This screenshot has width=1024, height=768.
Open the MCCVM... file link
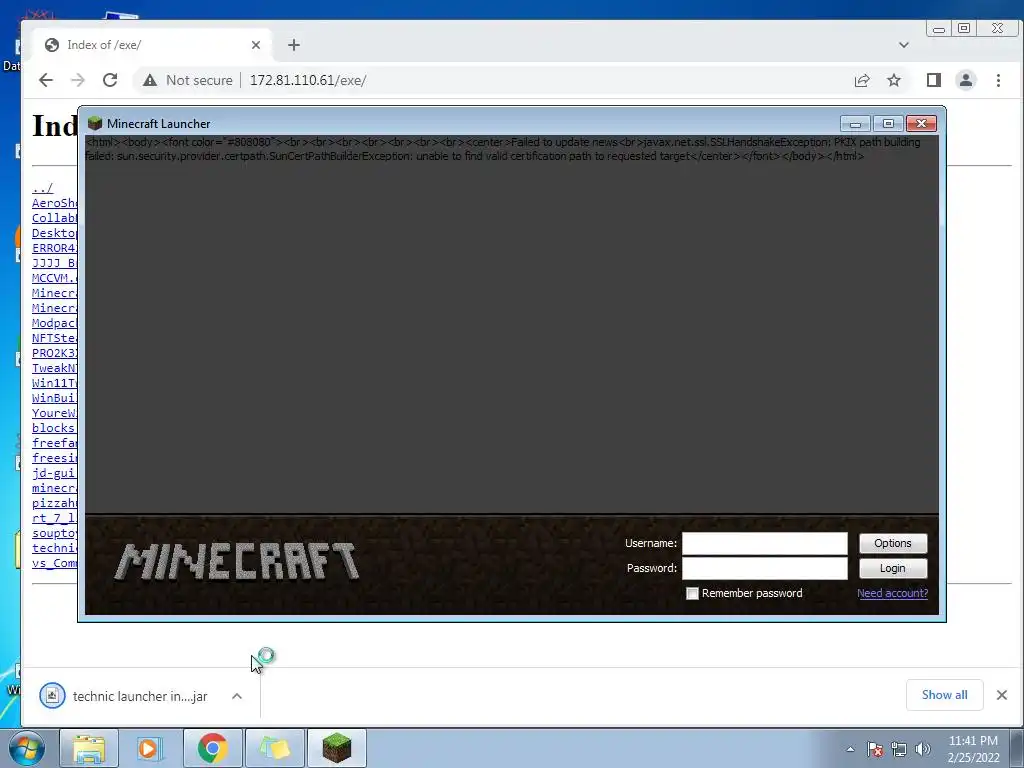tap(54, 278)
